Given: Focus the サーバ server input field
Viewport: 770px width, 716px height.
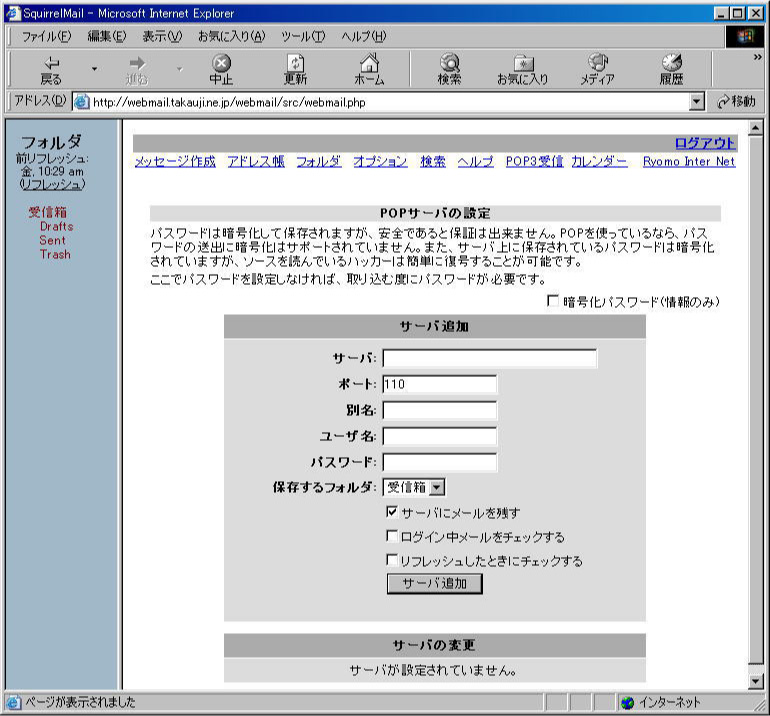Looking at the screenshot, I should point(490,358).
